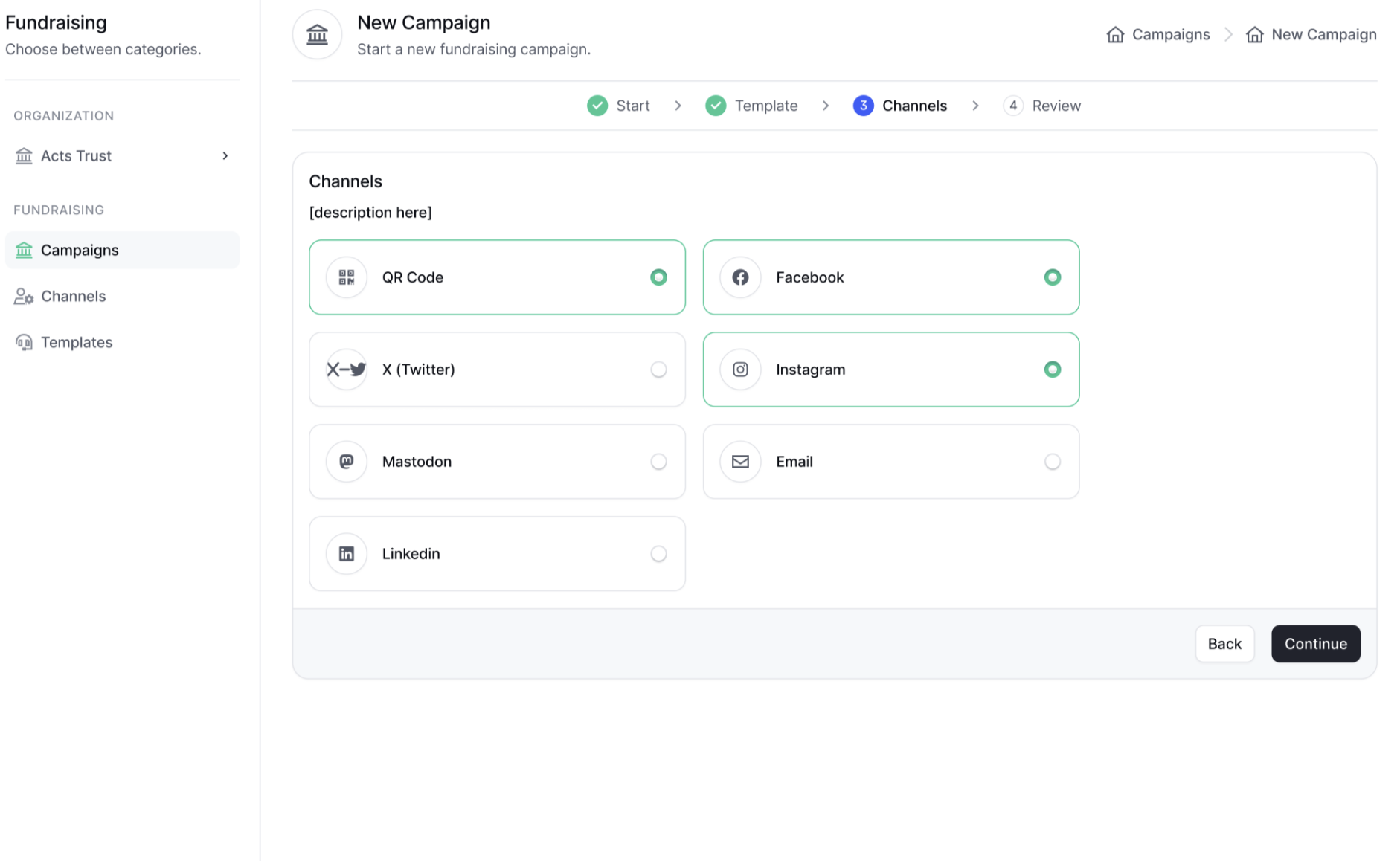The height and width of the screenshot is (861, 1400).
Task: Click the chevron after Channels step
Action: point(975,106)
